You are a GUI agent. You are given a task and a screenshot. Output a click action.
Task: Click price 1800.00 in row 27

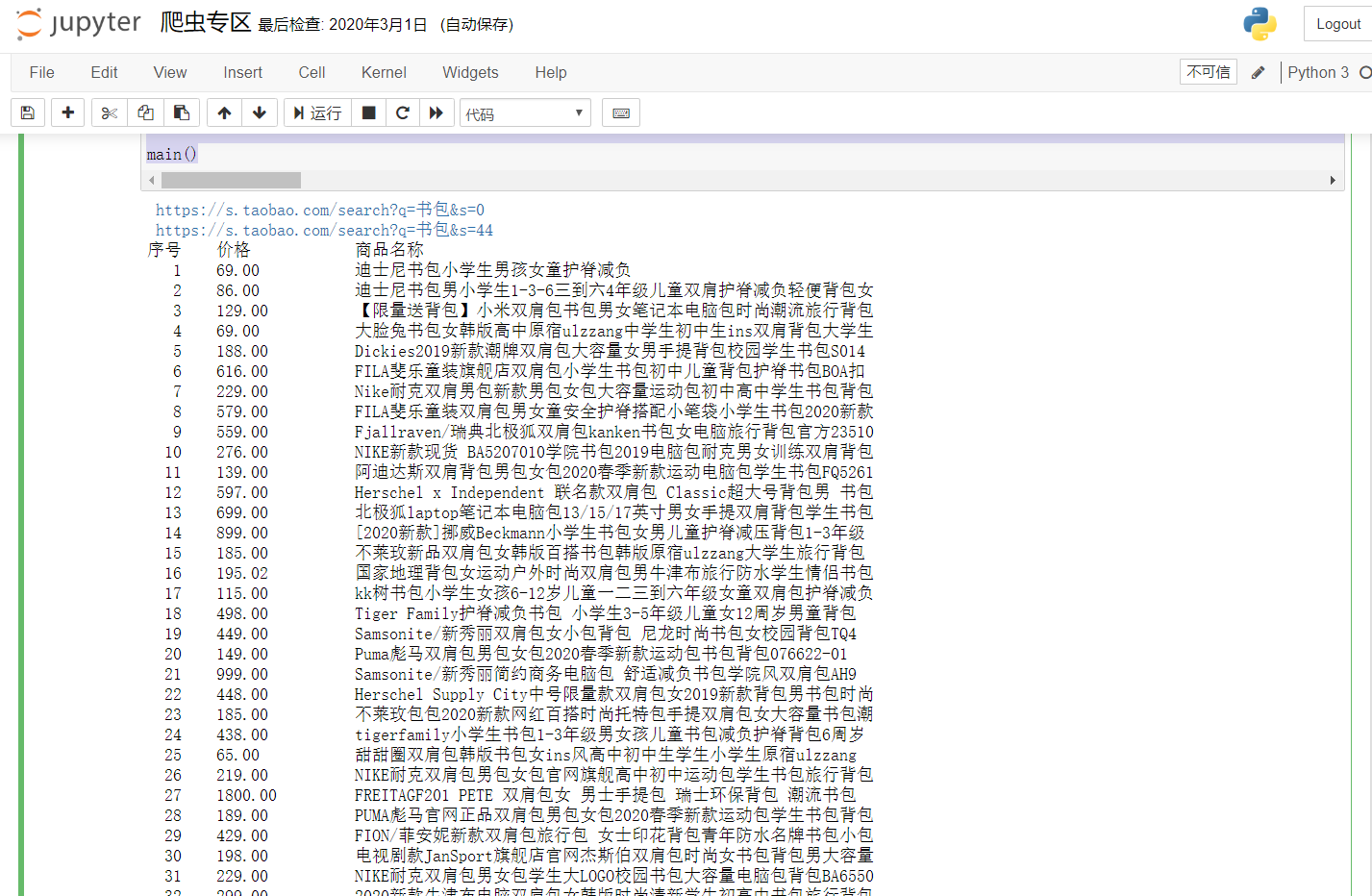coord(246,795)
